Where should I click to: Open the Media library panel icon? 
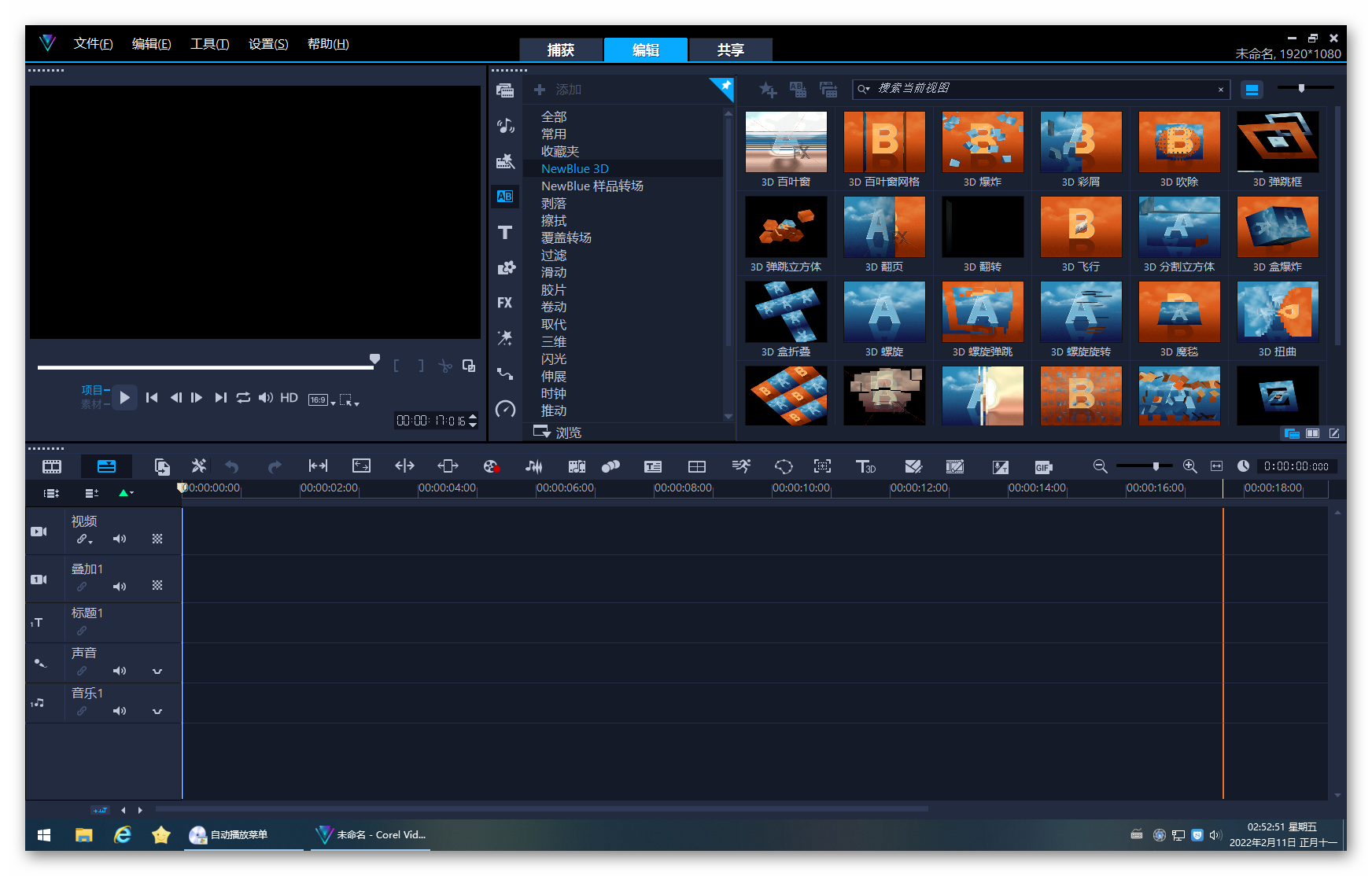[505, 90]
